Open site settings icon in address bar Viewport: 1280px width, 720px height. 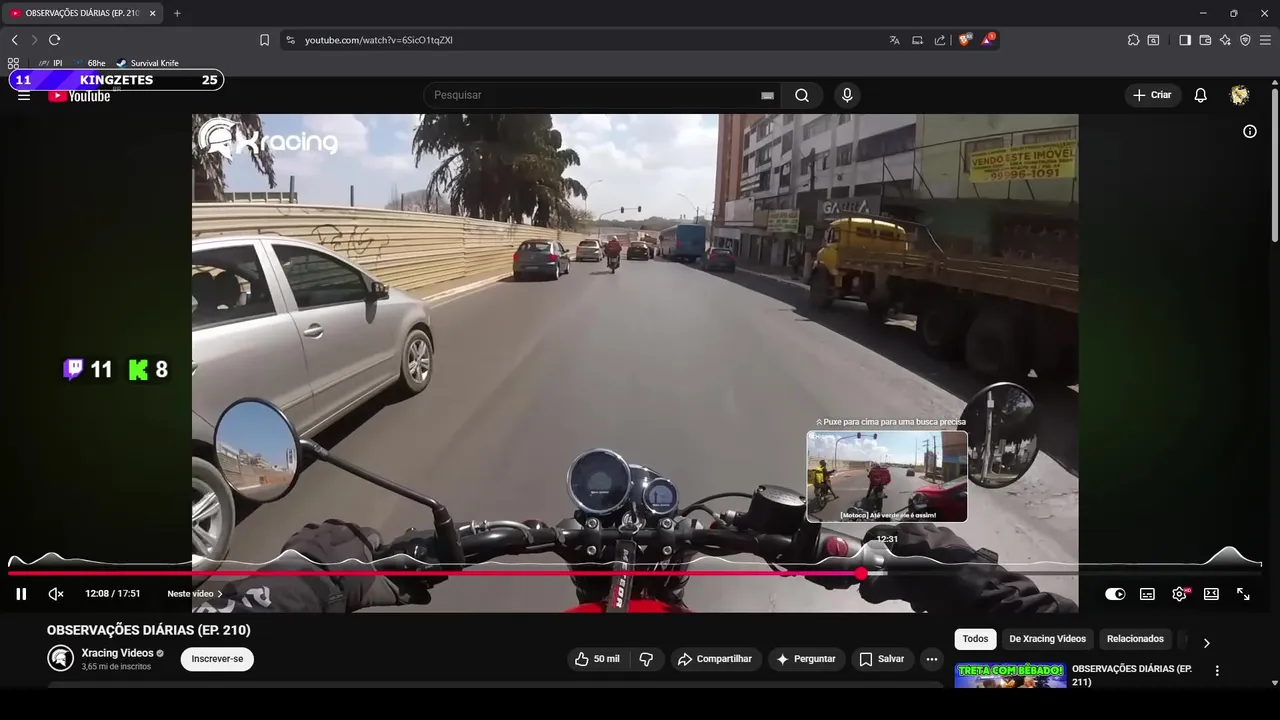click(290, 40)
